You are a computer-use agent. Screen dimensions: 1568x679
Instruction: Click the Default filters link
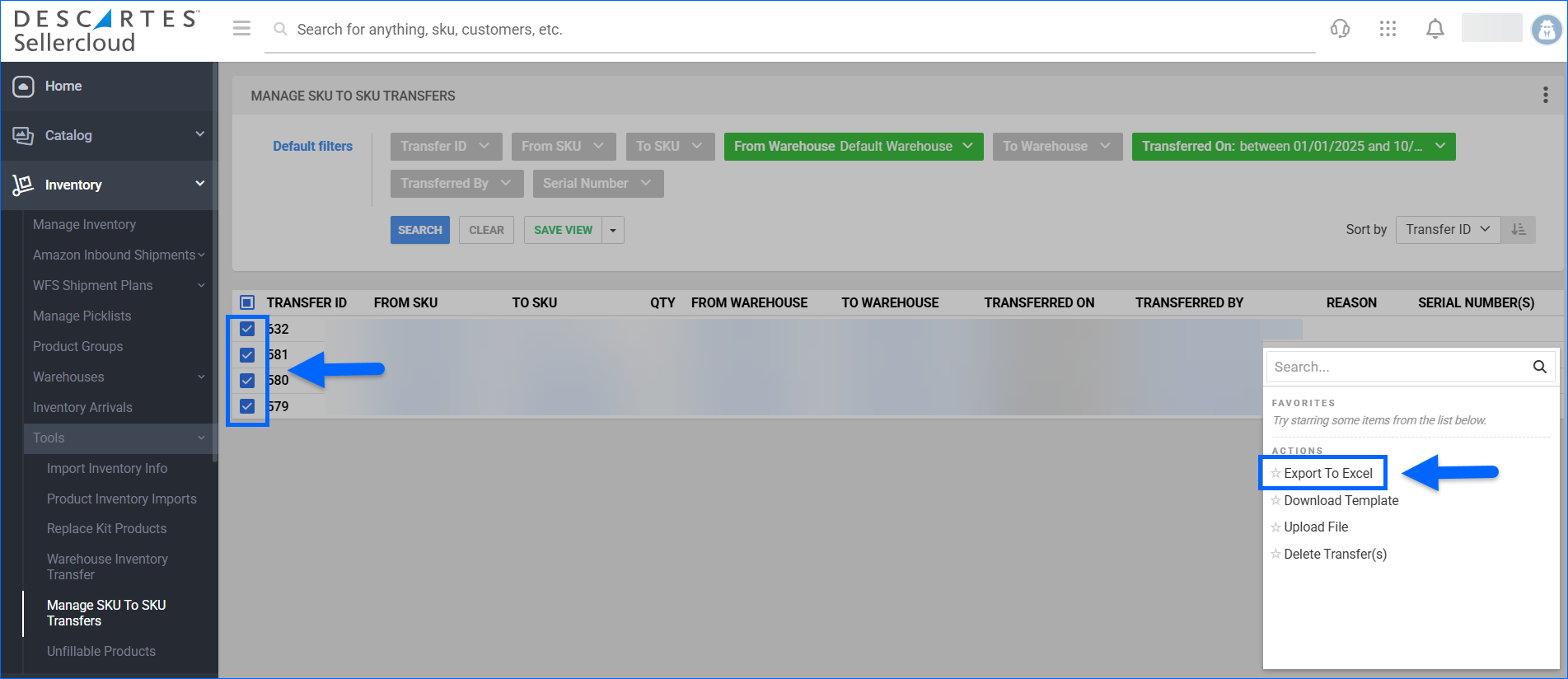click(x=312, y=146)
